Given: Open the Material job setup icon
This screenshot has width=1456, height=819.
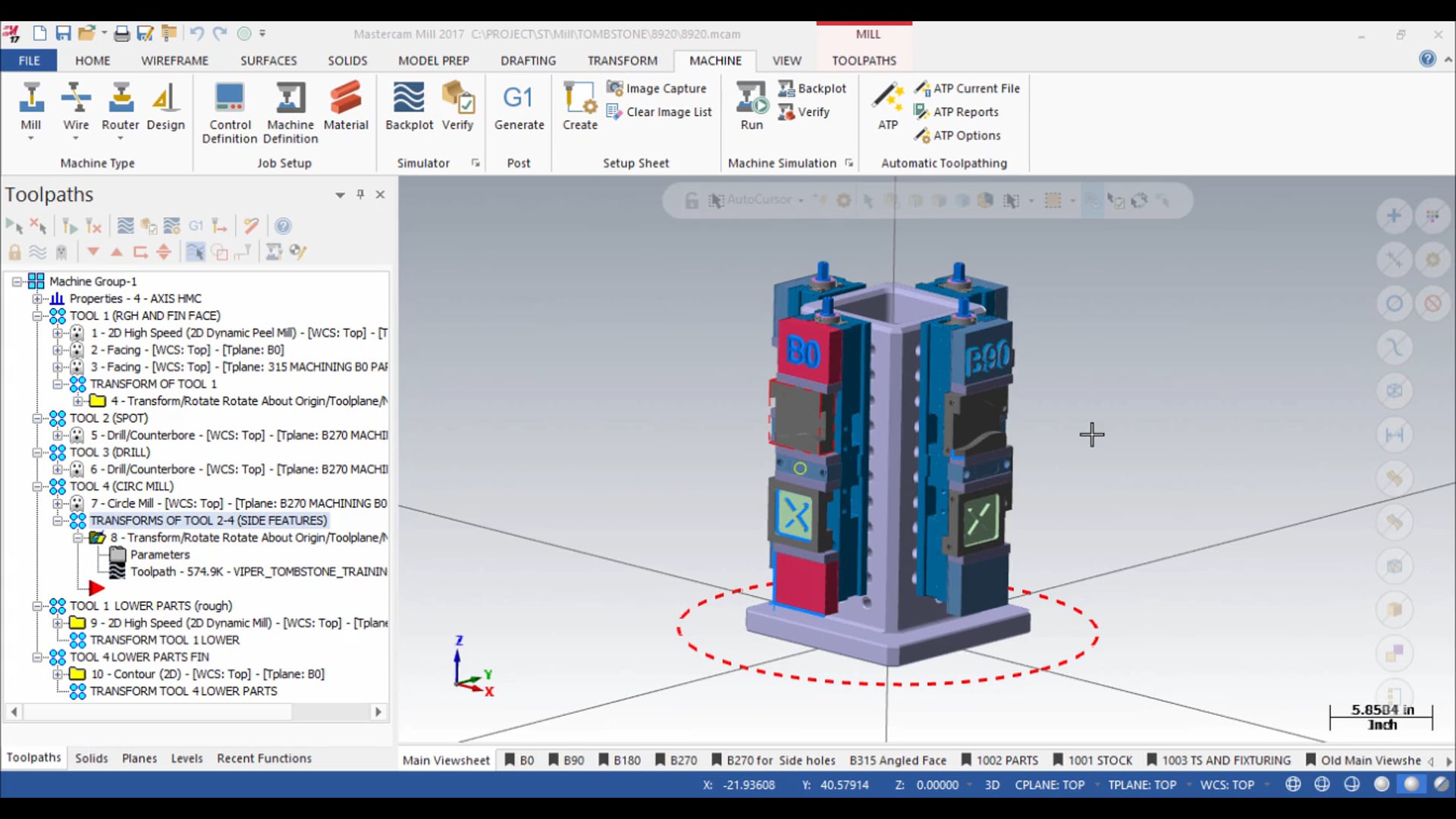Looking at the screenshot, I should [x=346, y=107].
